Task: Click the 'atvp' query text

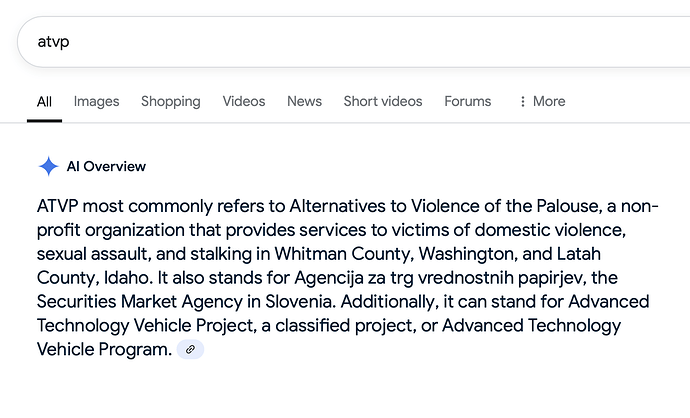Action: tap(54, 42)
